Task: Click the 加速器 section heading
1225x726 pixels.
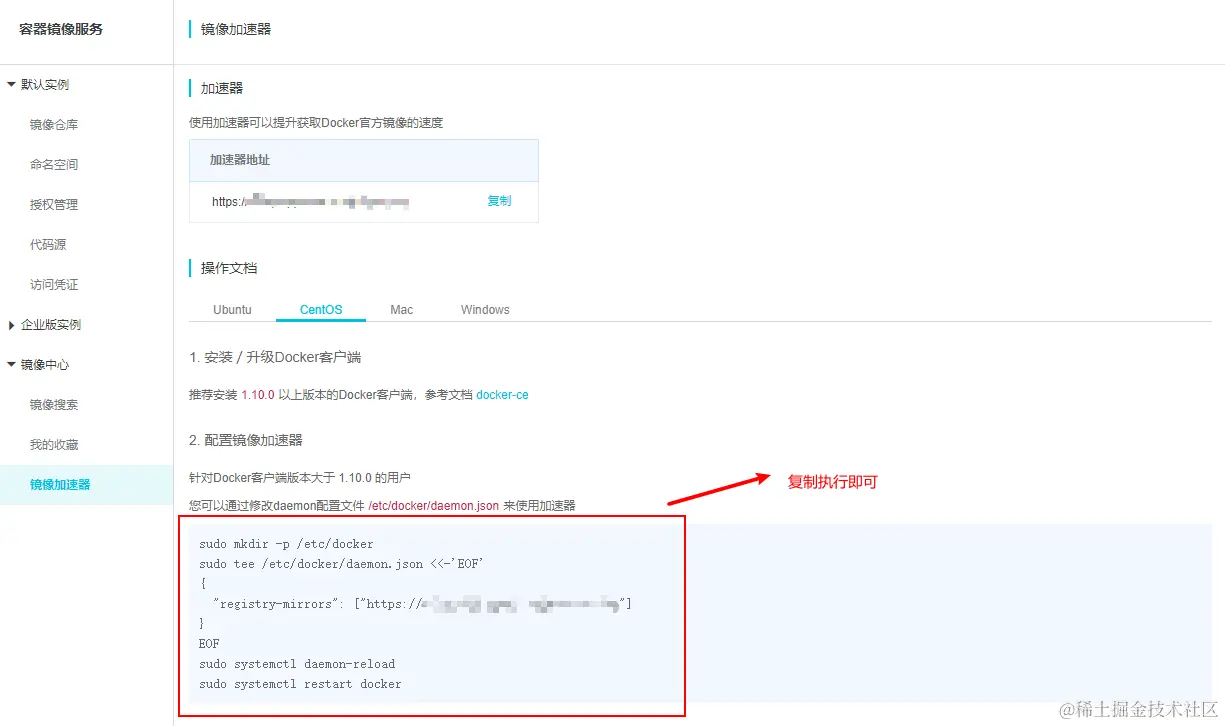Action: 222,88
